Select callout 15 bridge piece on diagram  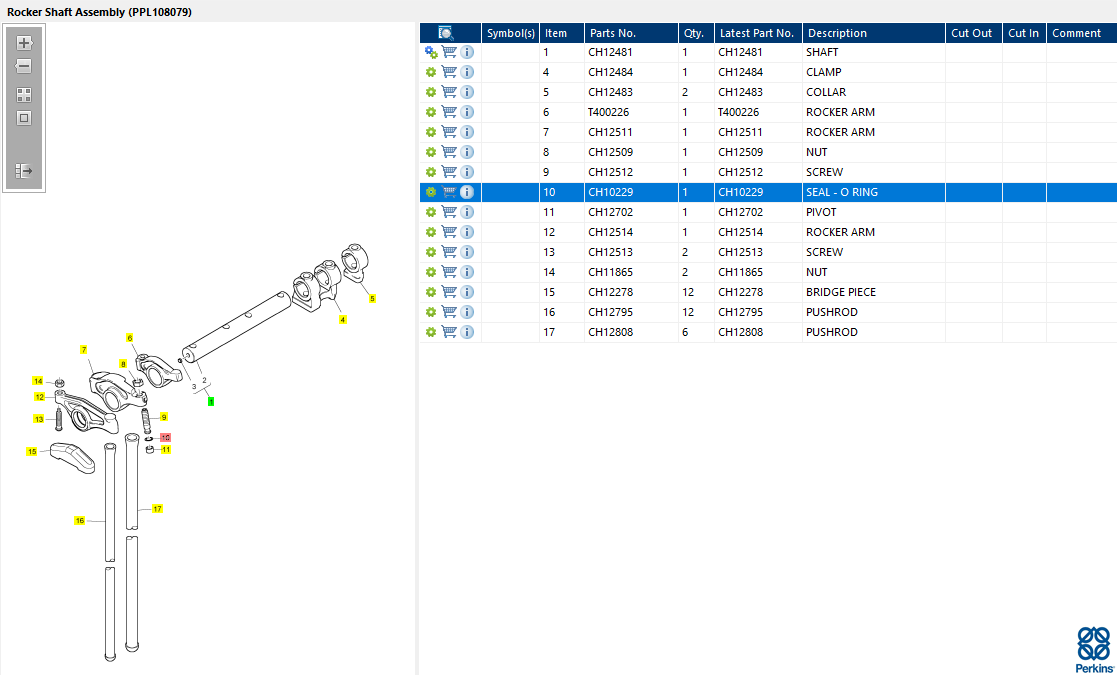pyautogui.click(x=32, y=451)
